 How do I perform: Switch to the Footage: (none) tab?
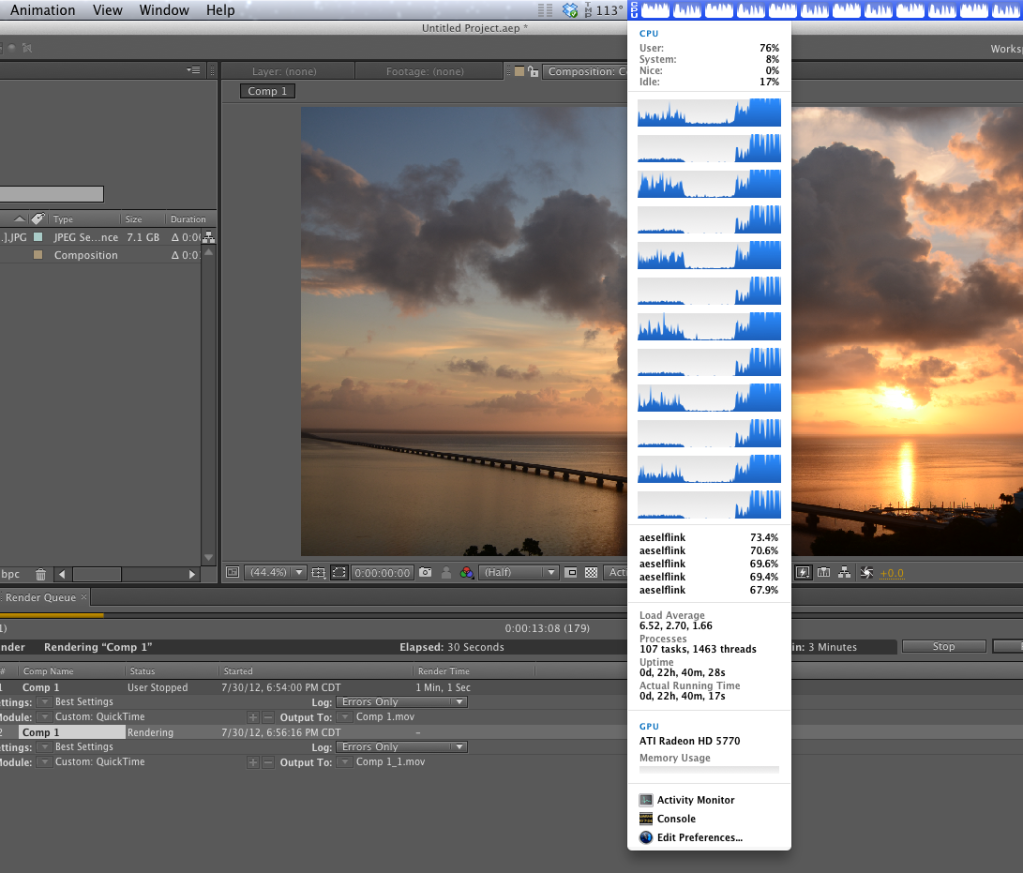coord(425,72)
